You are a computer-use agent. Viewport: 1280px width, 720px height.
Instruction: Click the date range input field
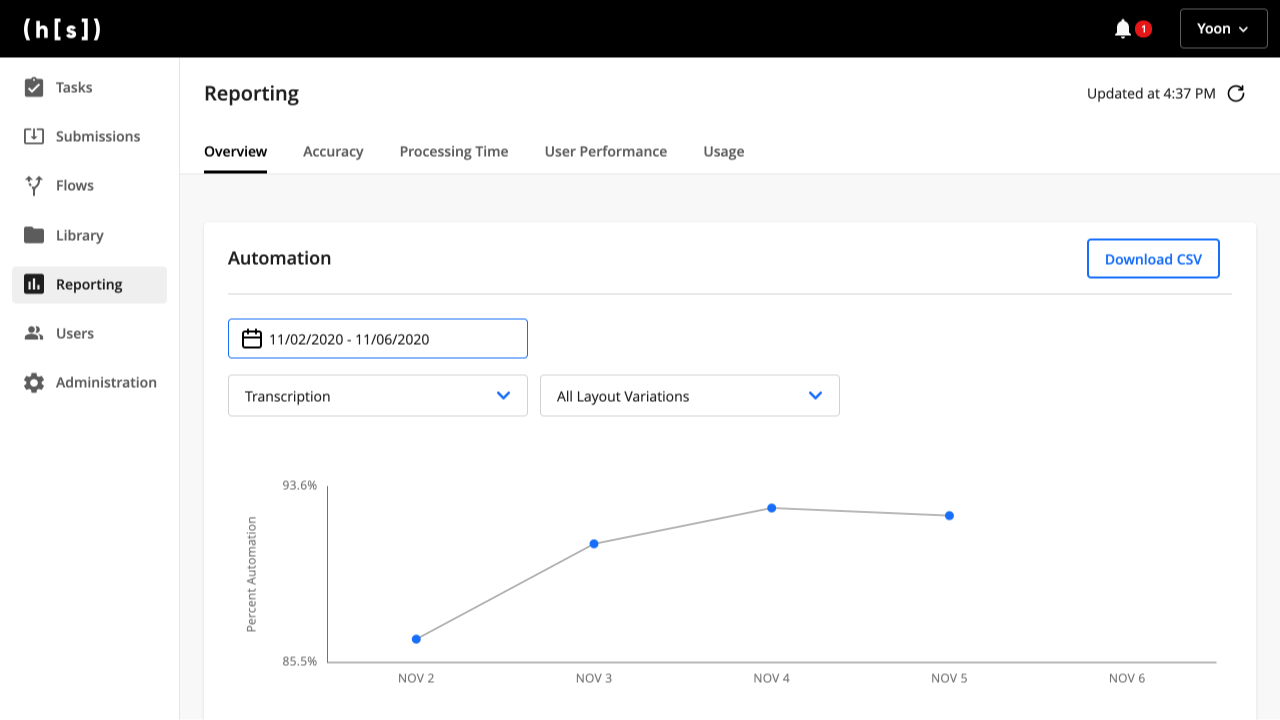coord(390,339)
